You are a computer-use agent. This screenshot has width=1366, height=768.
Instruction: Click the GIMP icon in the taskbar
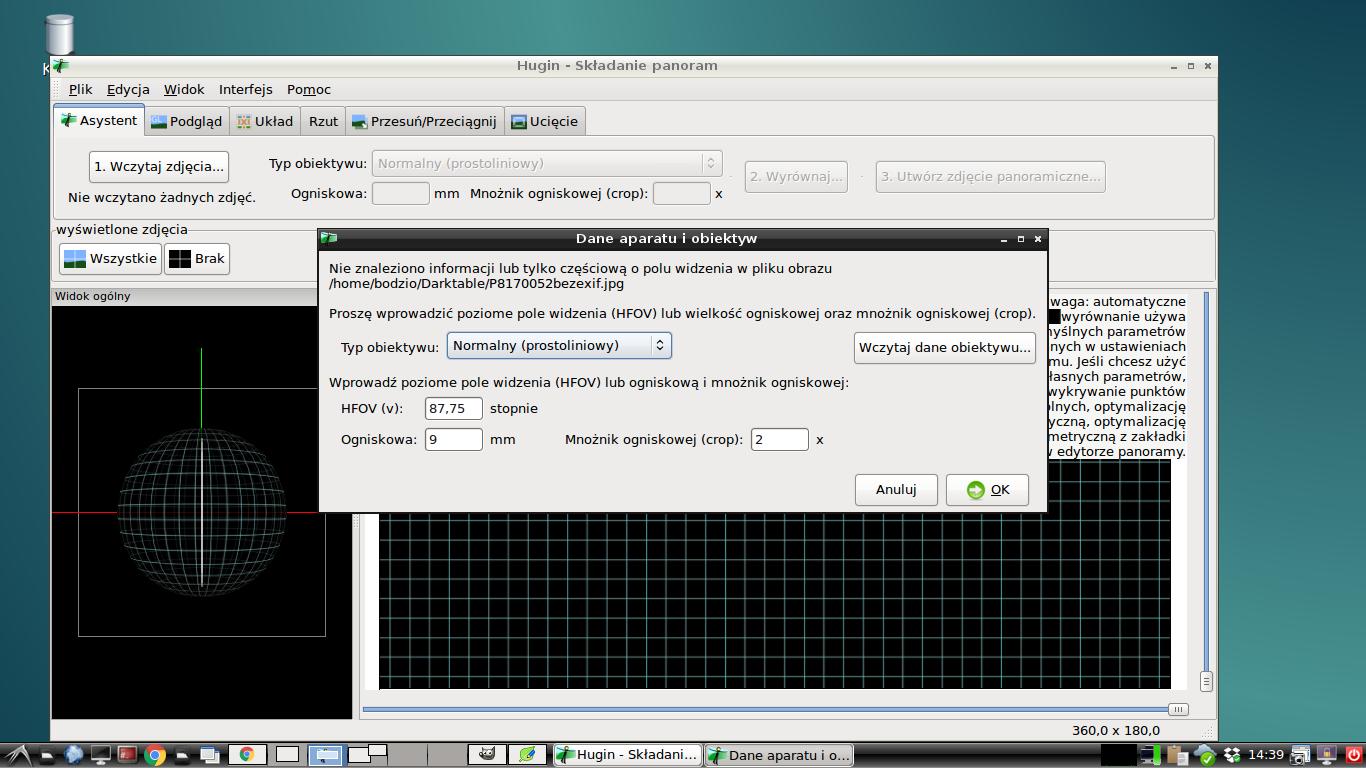click(x=487, y=754)
